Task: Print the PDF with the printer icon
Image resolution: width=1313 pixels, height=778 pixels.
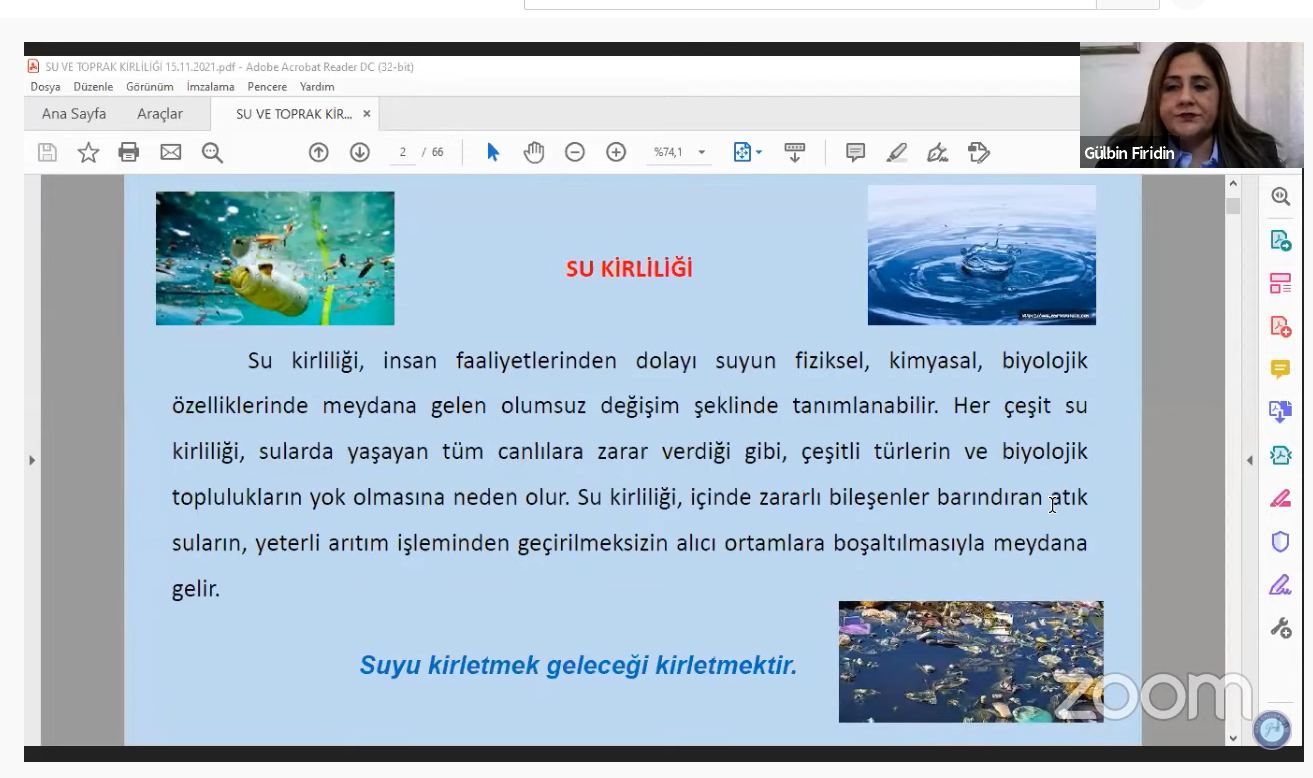Action: click(x=129, y=152)
